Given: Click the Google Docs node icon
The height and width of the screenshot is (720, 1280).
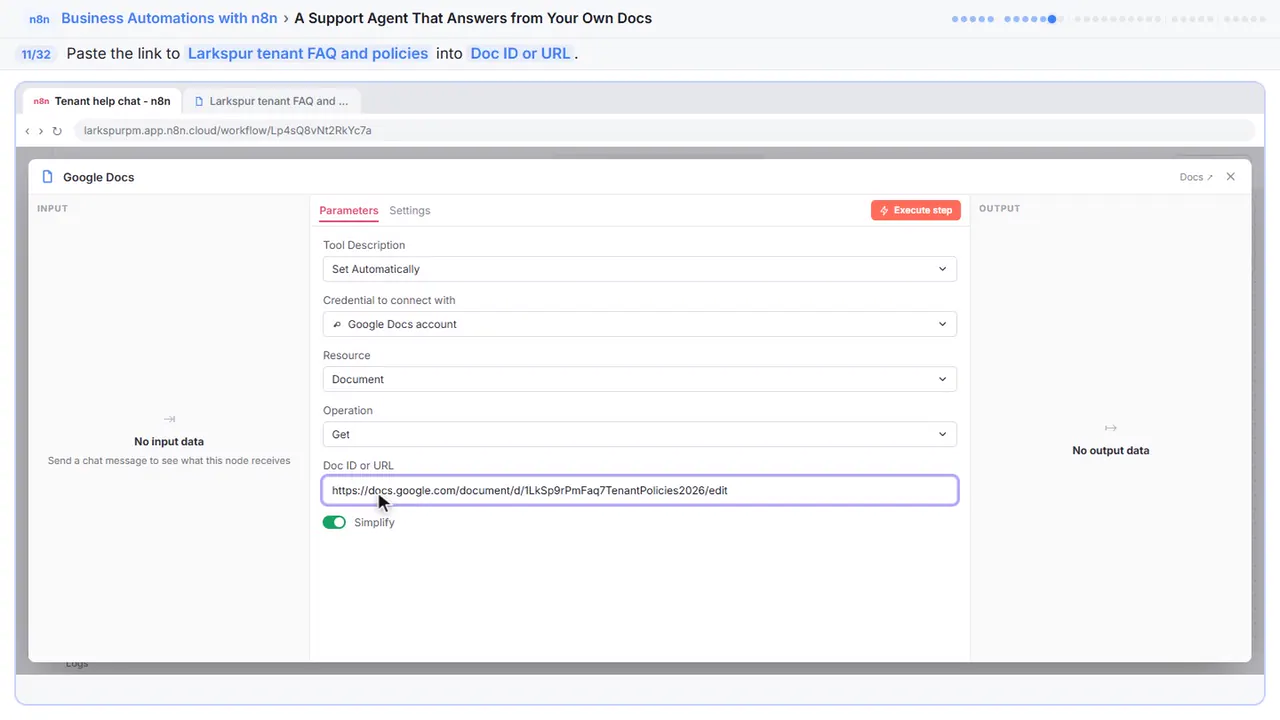Looking at the screenshot, I should (47, 177).
